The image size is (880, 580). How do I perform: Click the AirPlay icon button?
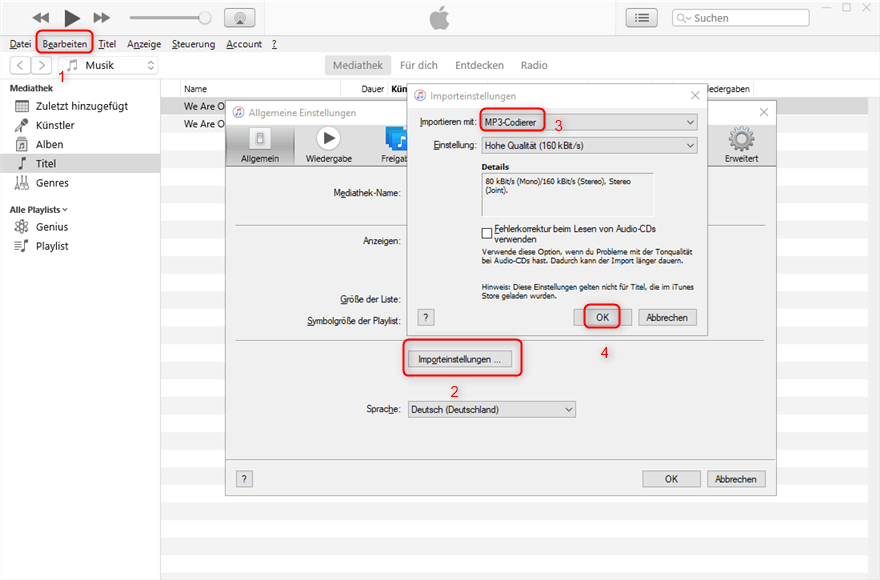coord(240,18)
